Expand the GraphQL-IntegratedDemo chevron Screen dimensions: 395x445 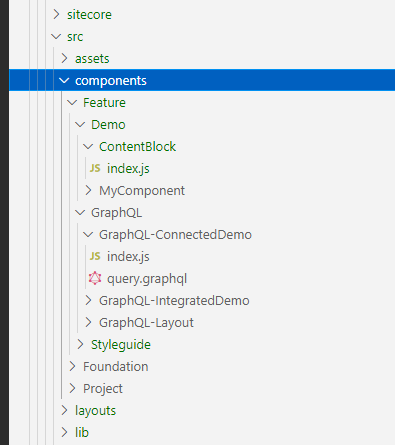[88, 300]
